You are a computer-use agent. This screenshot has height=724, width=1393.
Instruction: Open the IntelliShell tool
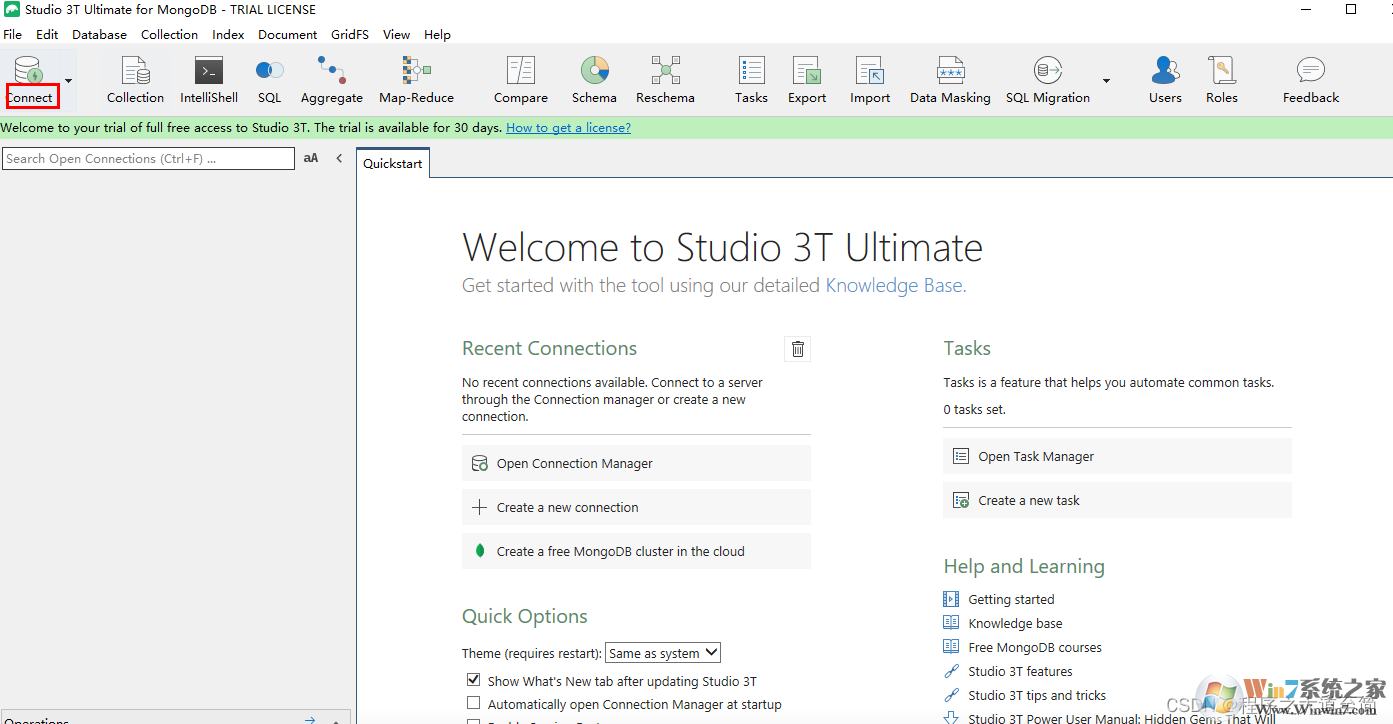[208, 80]
